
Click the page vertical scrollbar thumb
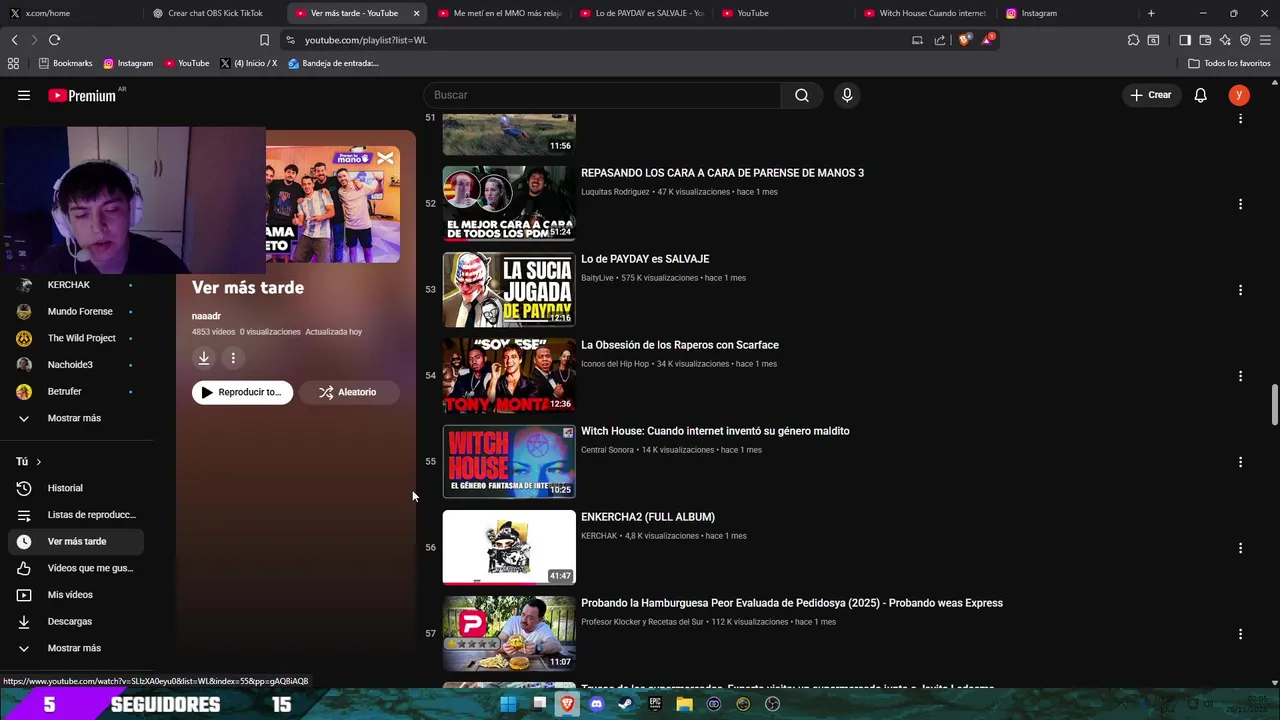[x=1274, y=404]
